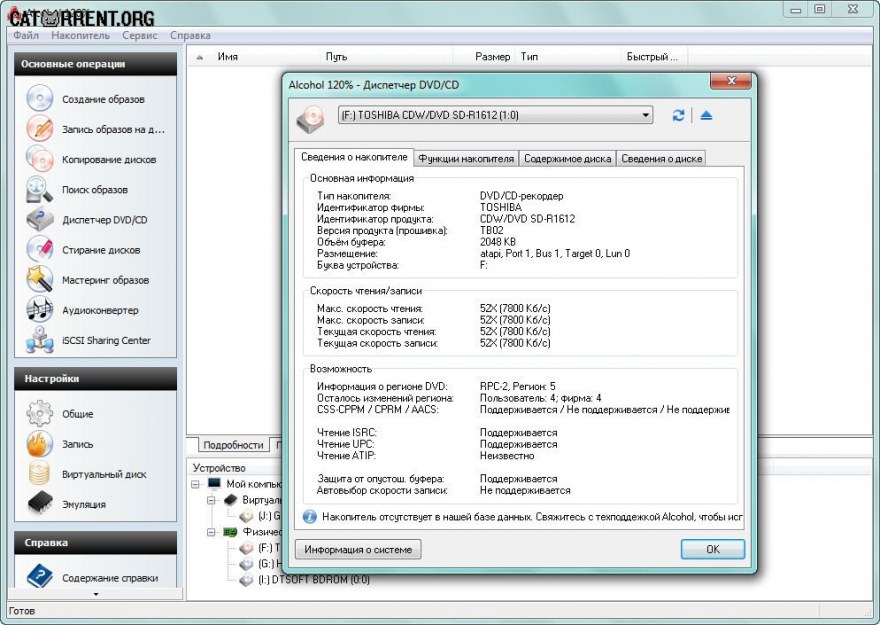Open the iSCSI Sharing Center icon
Image resolution: width=880 pixels, height=625 pixels.
pyautogui.click(x=39, y=340)
